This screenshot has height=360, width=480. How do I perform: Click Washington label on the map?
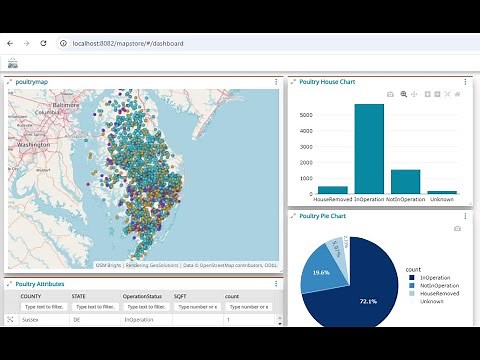click(x=33, y=145)
